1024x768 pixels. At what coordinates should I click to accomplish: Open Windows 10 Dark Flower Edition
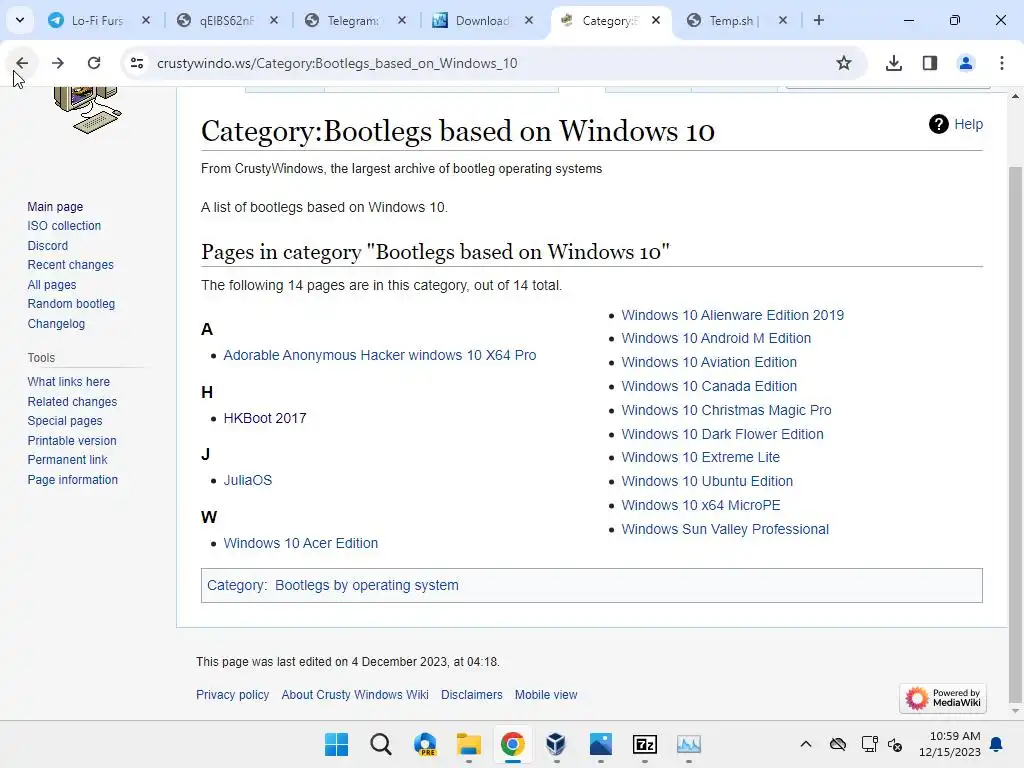[722, 434]
